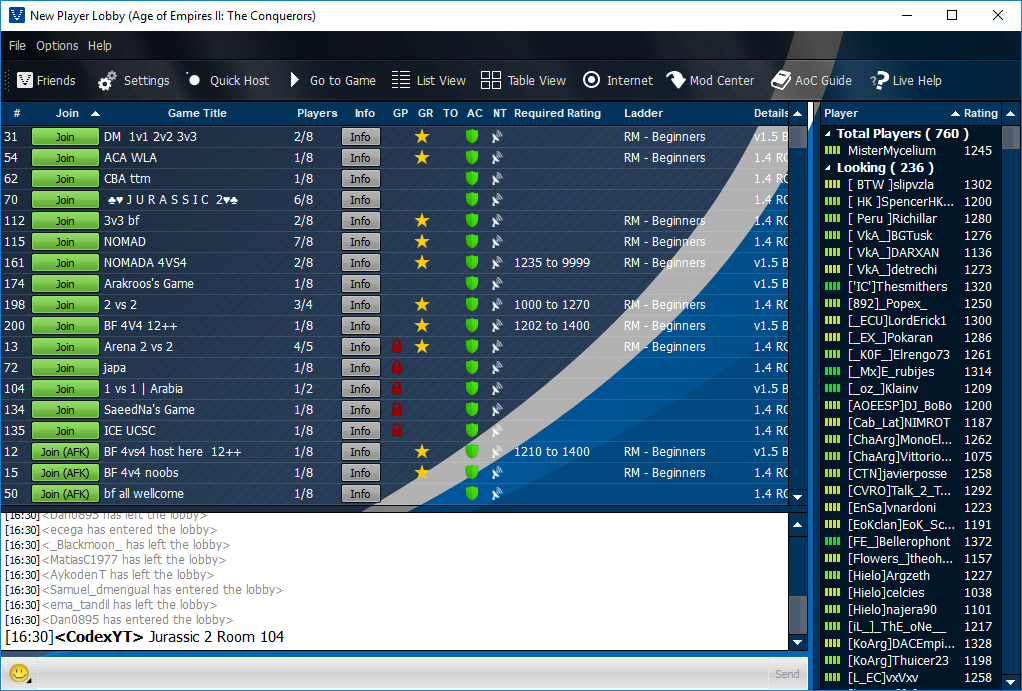Click NT satellite icon for 2 vs 2 row
The image size is (1022, 691).
pos(497,304)
